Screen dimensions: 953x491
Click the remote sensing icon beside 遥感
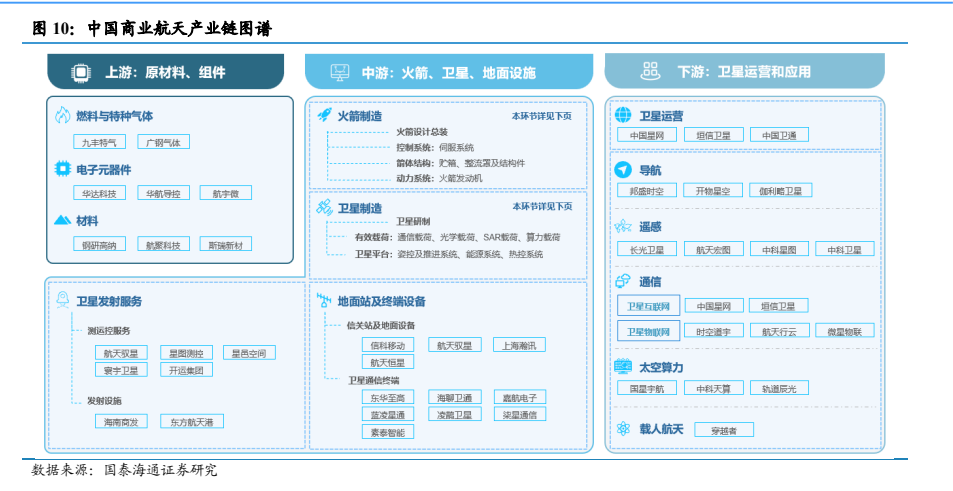(623, 227)
